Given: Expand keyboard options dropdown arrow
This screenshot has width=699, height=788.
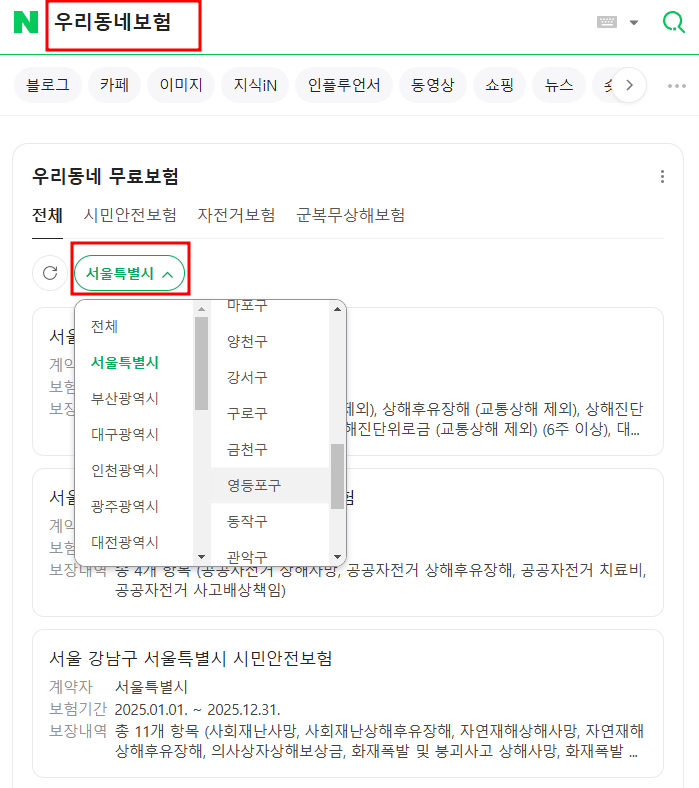Looking at the screenshot, I should (634, 23).
